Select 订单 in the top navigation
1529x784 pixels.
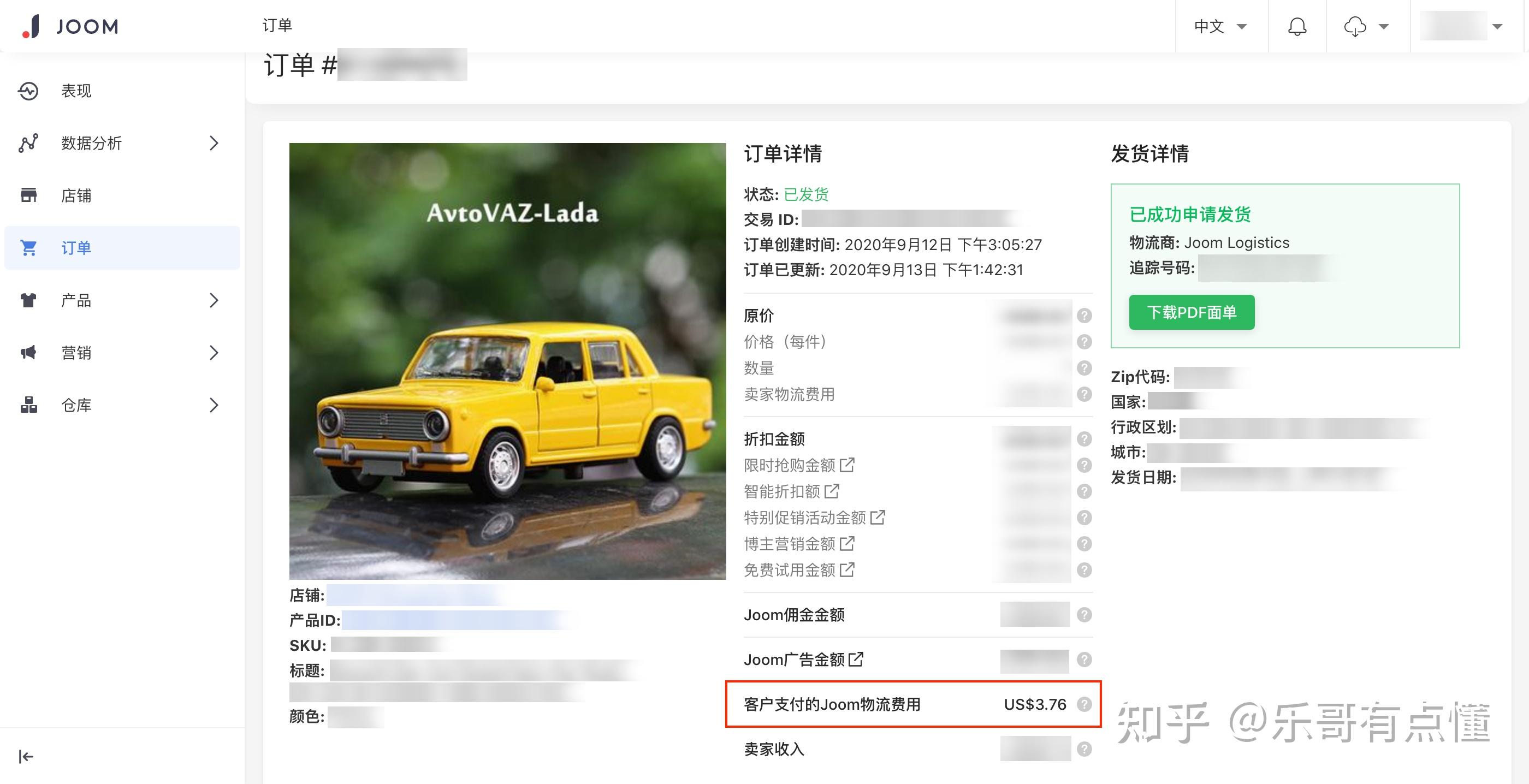277,26
